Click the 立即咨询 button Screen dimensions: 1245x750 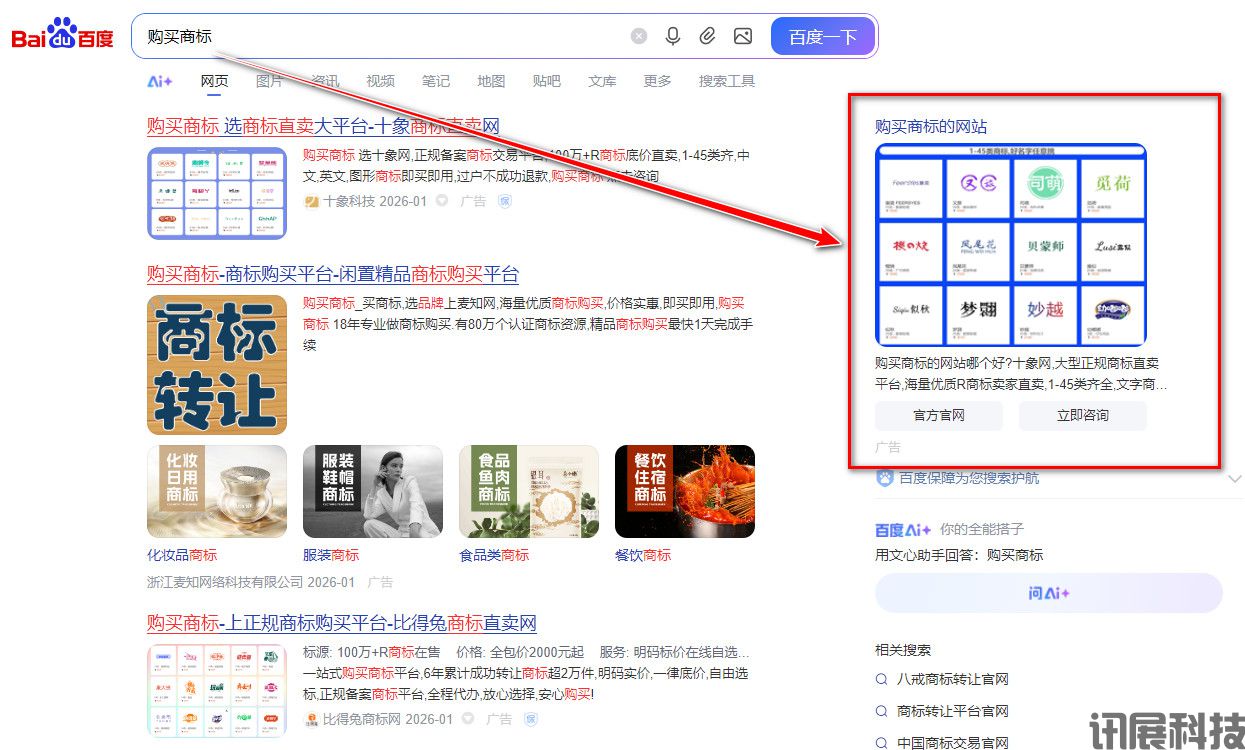[1083, 416]
